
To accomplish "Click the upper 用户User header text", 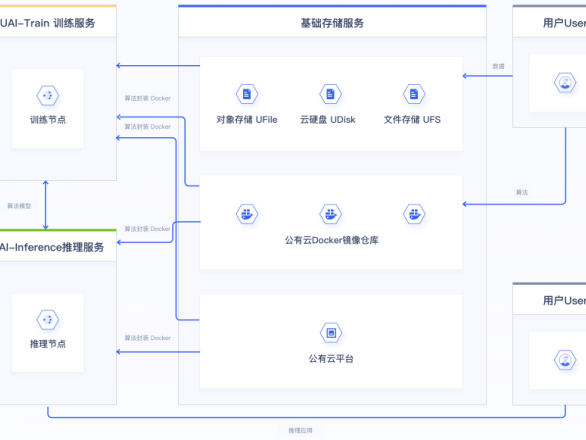I will (x=564, y=23).
